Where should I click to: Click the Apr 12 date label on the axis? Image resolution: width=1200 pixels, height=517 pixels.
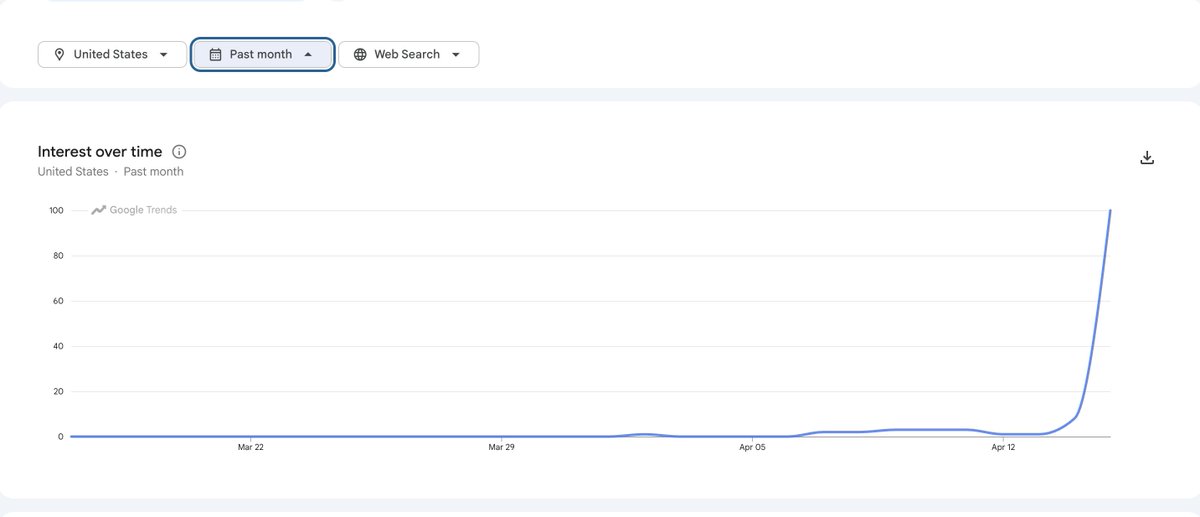1002,448
